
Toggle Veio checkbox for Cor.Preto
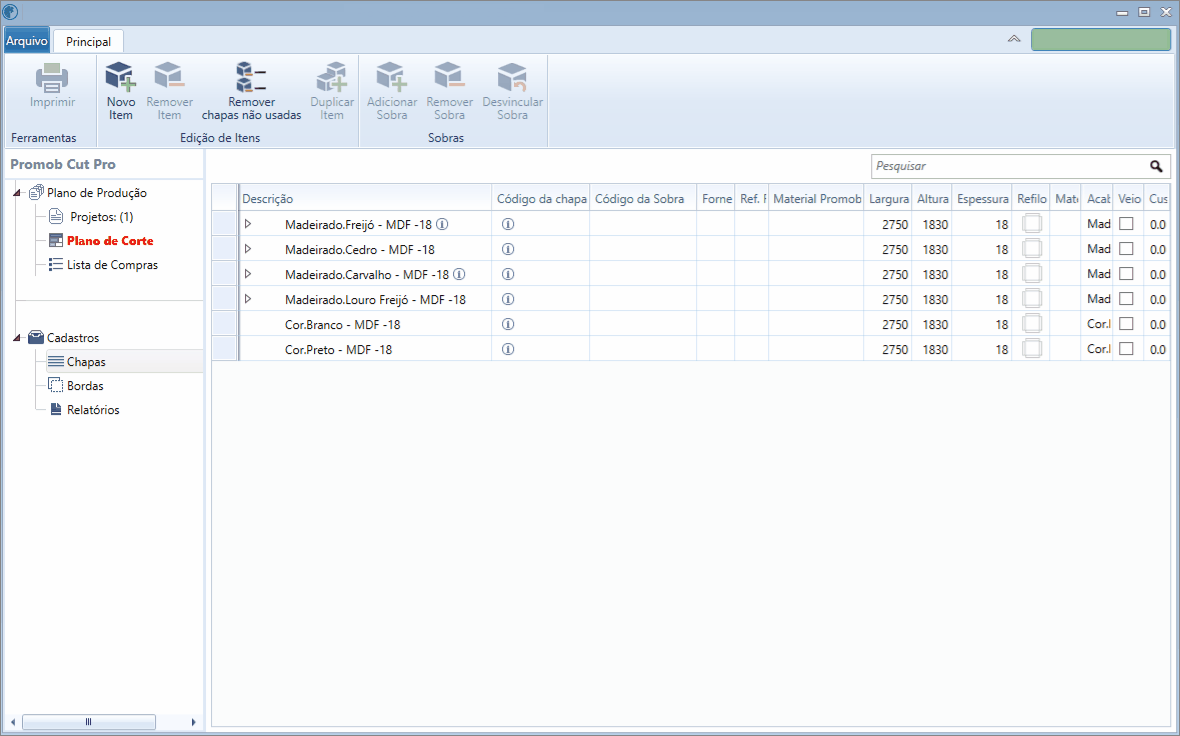1126,348
